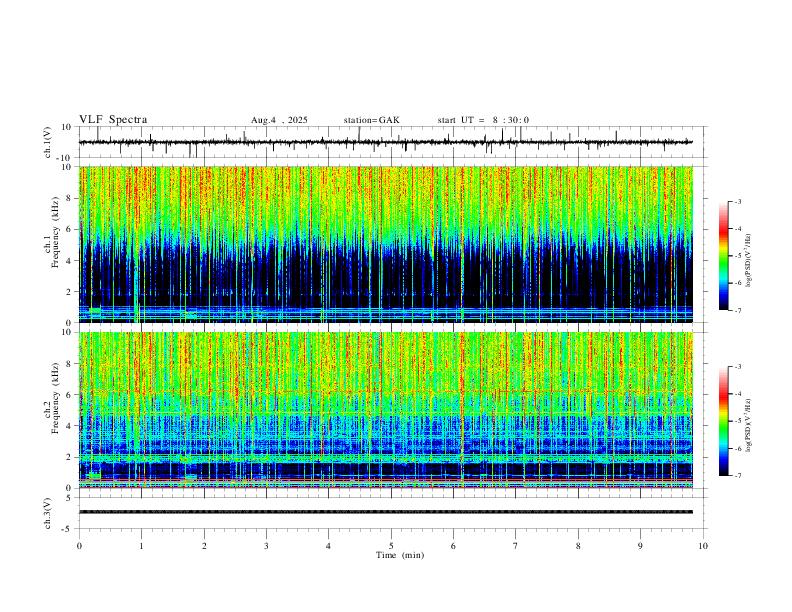
Task: Click the time axis tick label "2"
Action: (x=204, y=546)
